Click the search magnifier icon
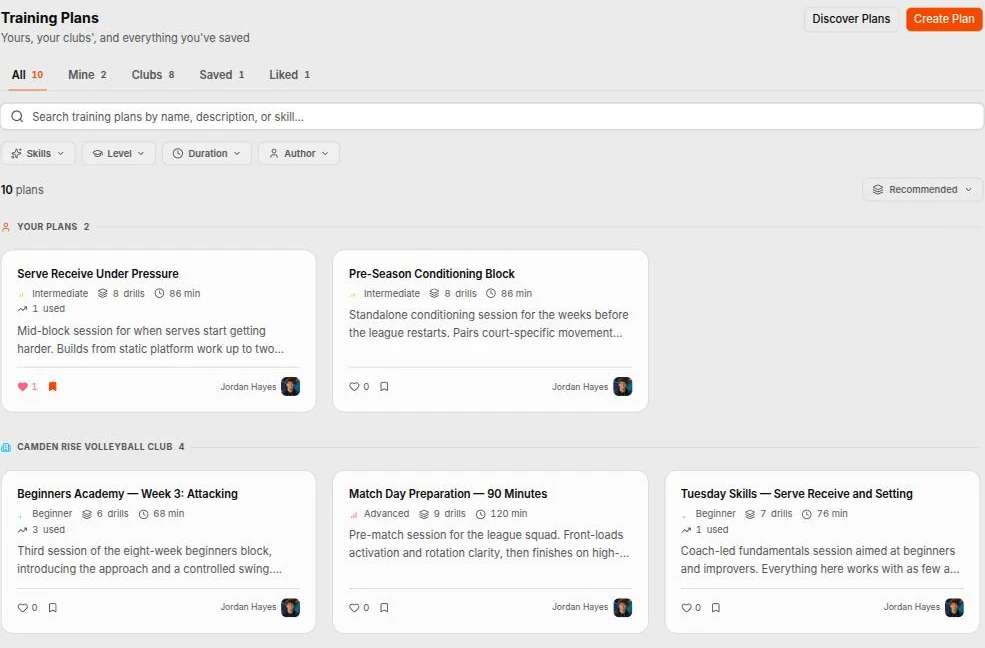 [18, 117]
